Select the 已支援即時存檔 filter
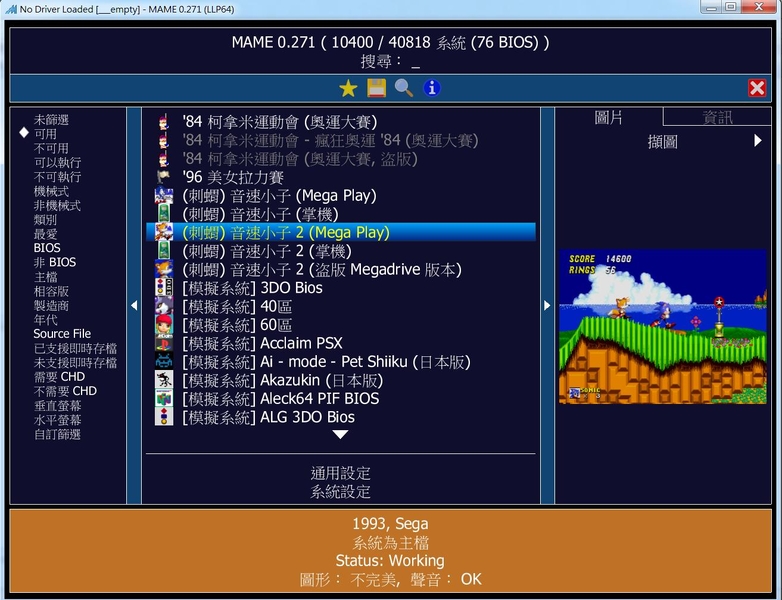 click(x=75, y=348)
